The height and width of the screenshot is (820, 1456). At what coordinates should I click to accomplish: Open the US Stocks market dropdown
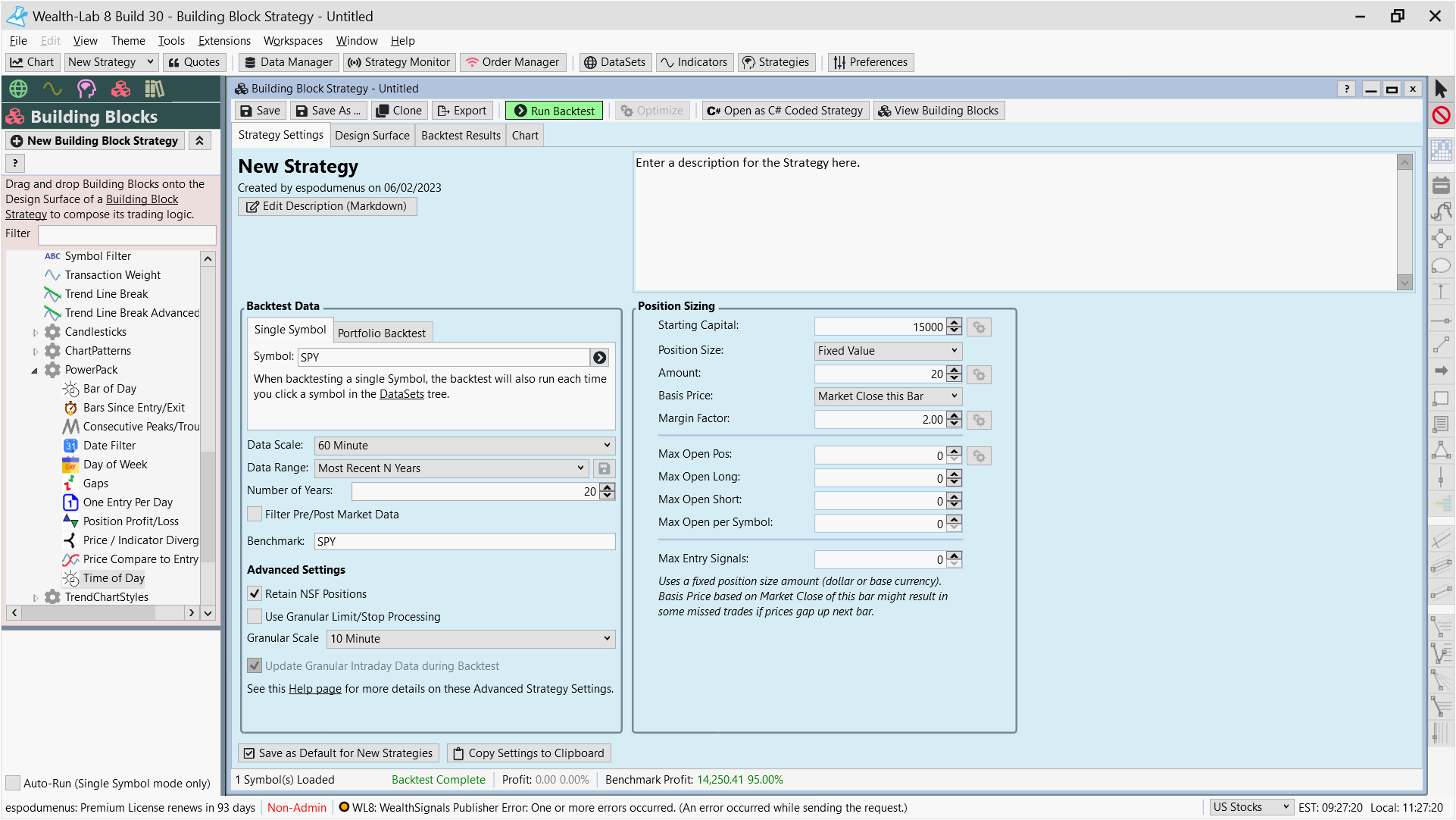[1250, 807]
